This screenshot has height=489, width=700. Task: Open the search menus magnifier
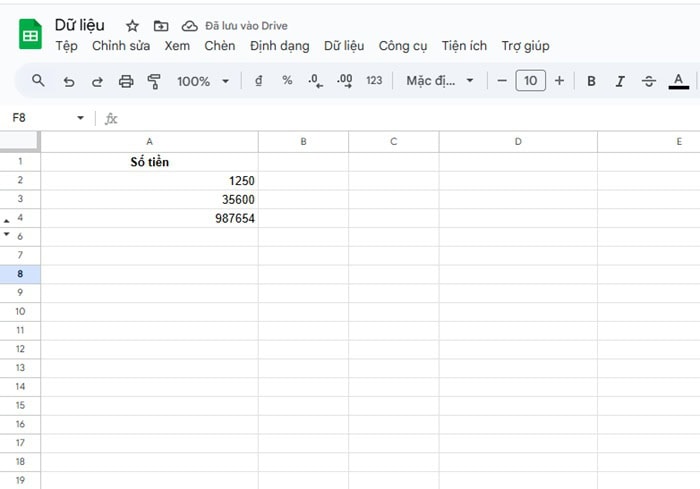38,81
